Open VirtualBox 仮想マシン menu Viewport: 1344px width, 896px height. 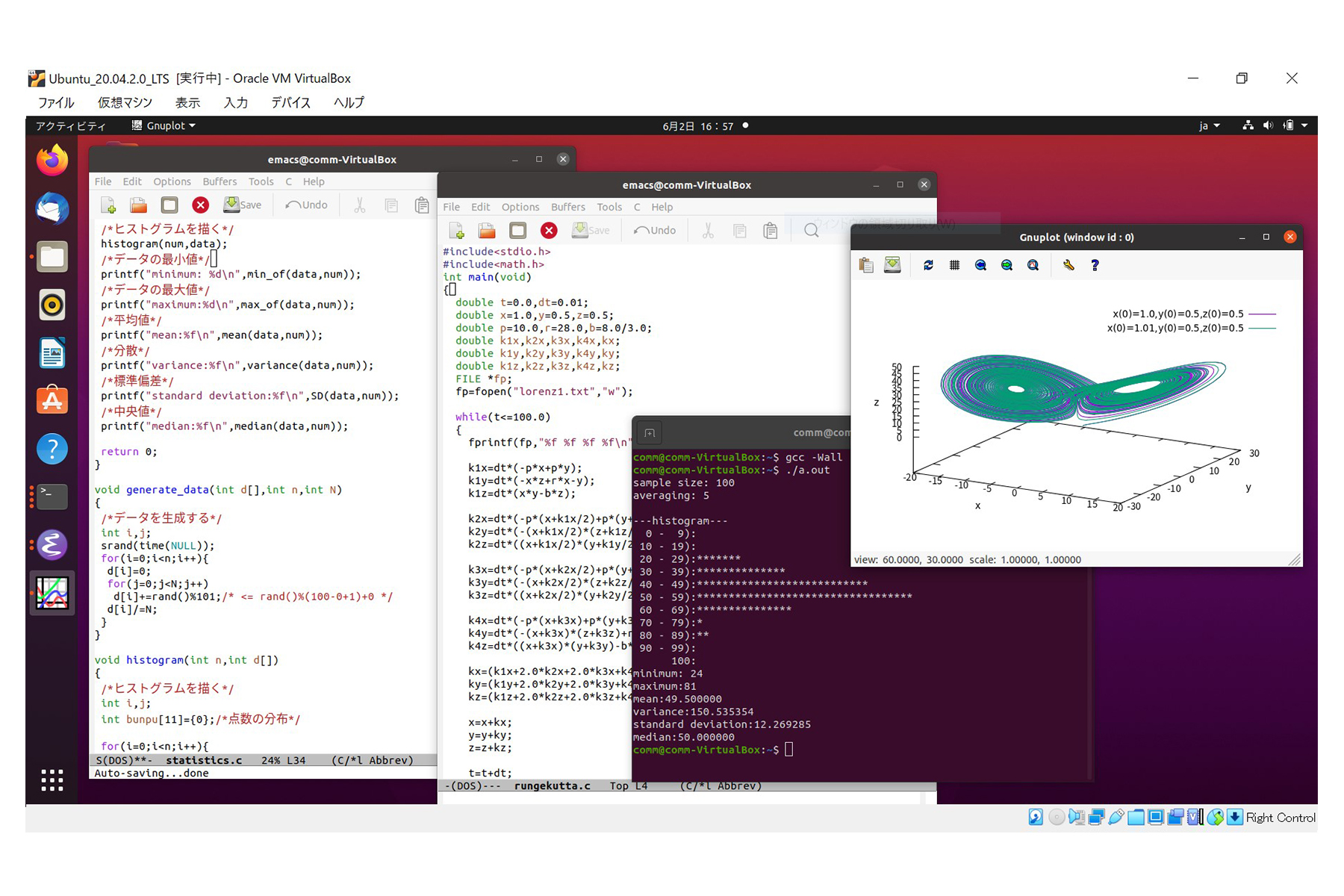pyautogui.click(x=125, y=102)
